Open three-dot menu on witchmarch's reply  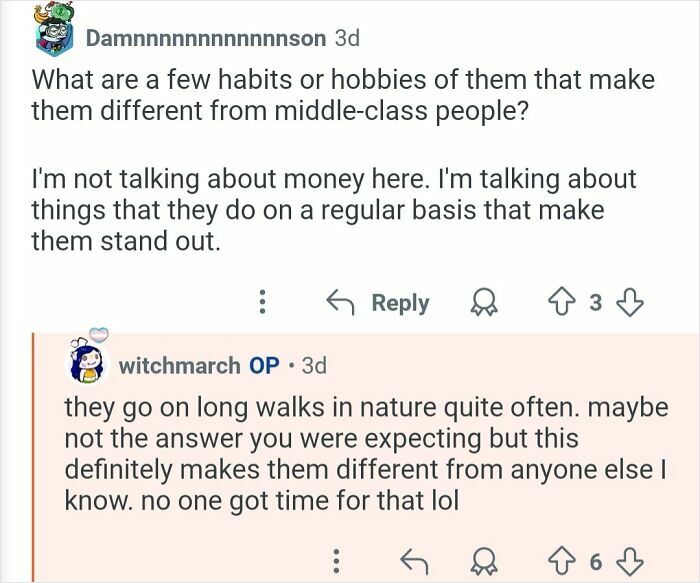click(x=337, y=561)
